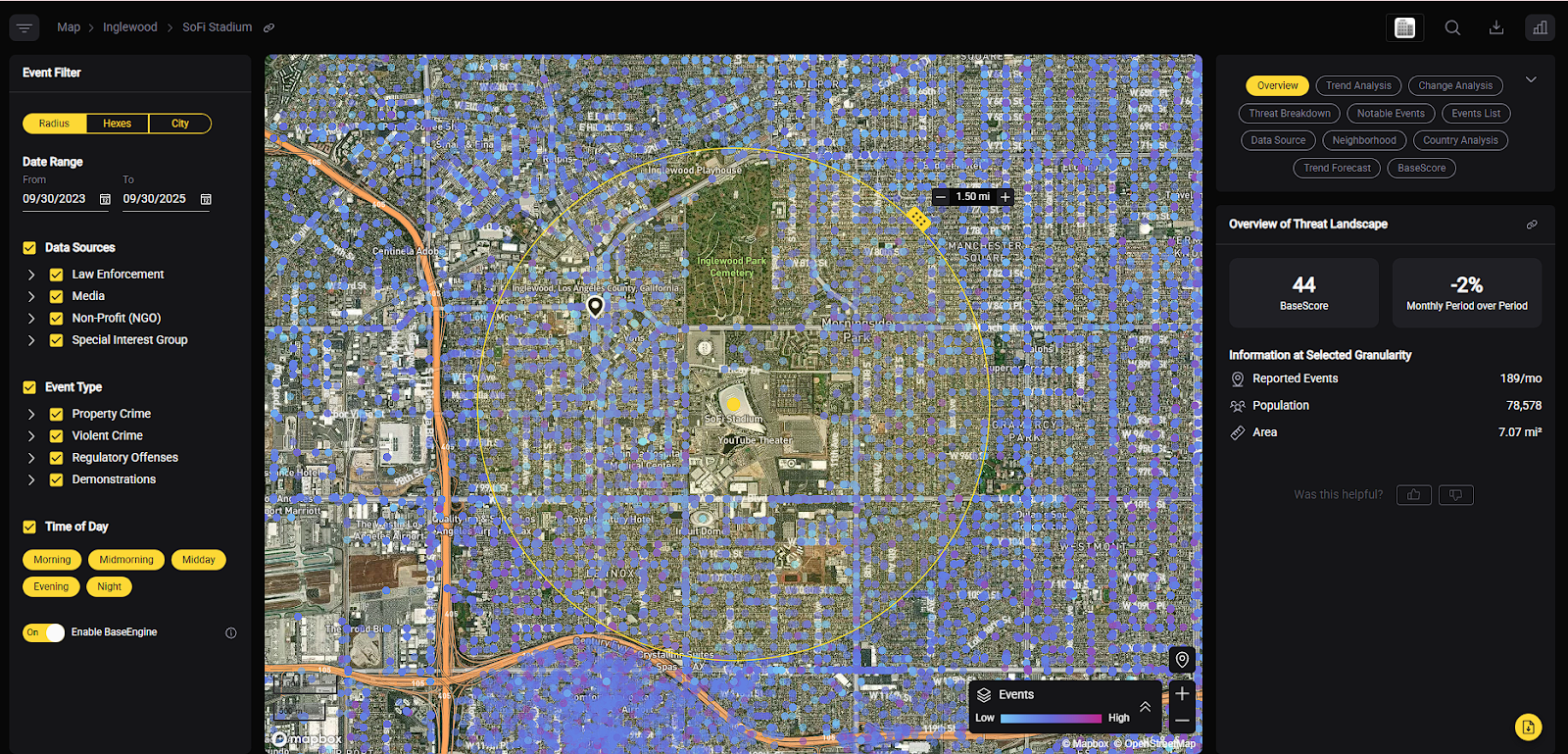Uncheck the Property Crime checkbox
Viewport: 1568px width, 754px height.
click(x=56, y=414)
